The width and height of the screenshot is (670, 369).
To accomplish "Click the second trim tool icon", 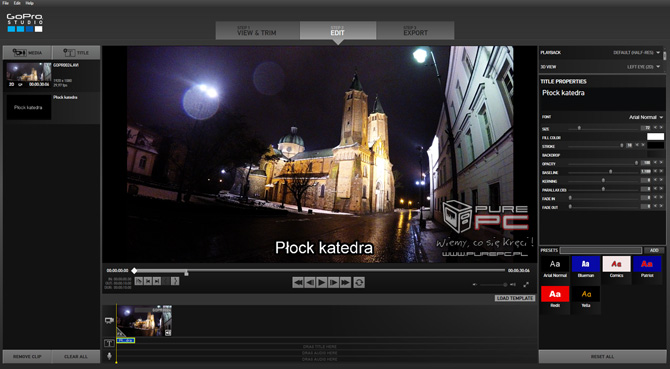I will pyautogui.click(x=148, y=281).
